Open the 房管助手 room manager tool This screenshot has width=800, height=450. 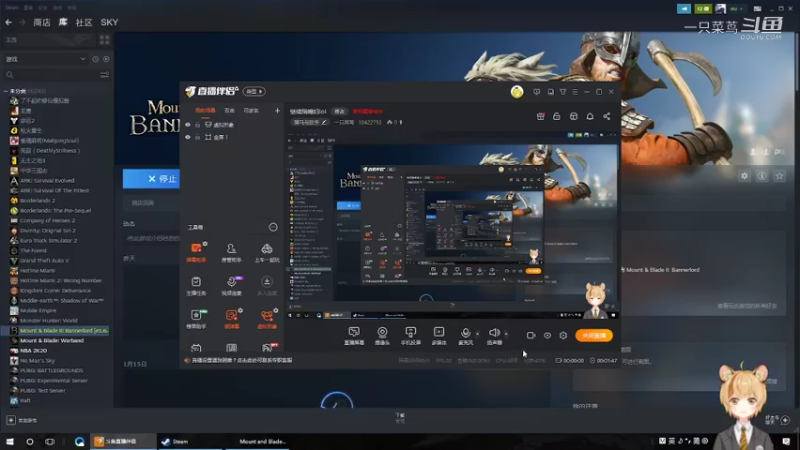(x=231, y=252)
